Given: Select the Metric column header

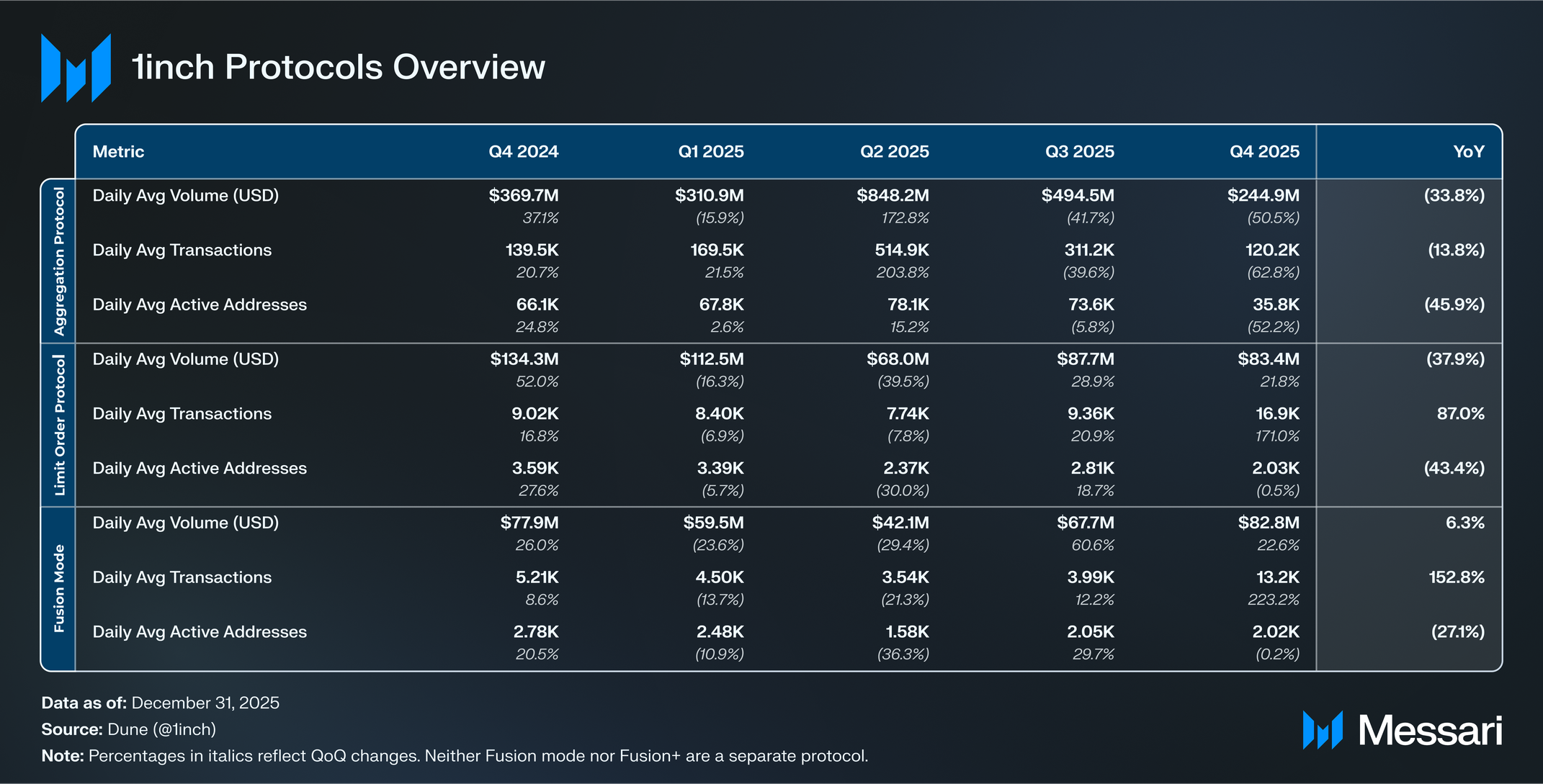Looking at the screenshot, I should click(x=118, y=152).
